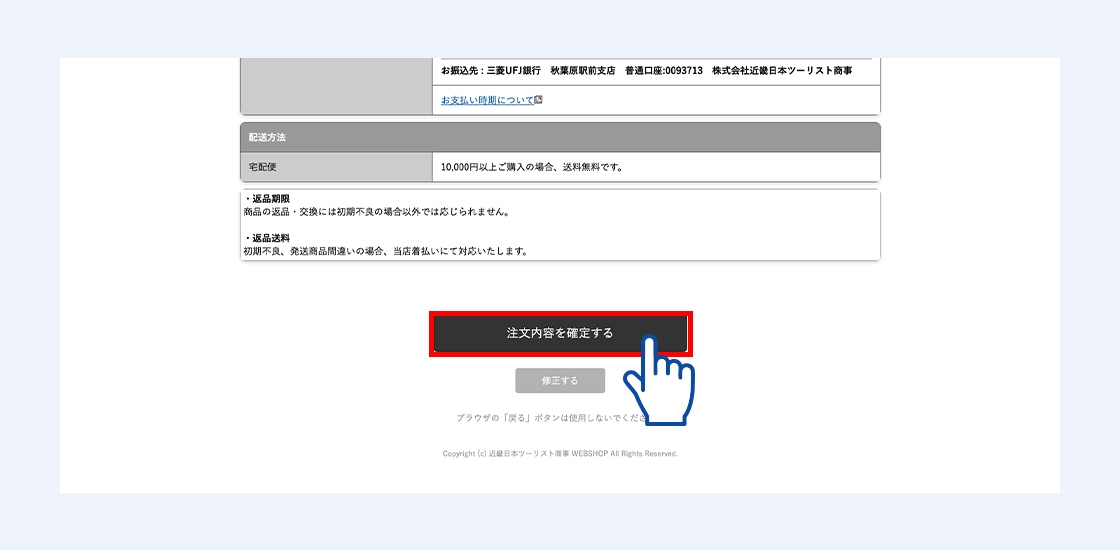Viewport: 1120px width, 550px height.
Task: Click the 配送方法 section header bar
Action: [x=560, y=137]
